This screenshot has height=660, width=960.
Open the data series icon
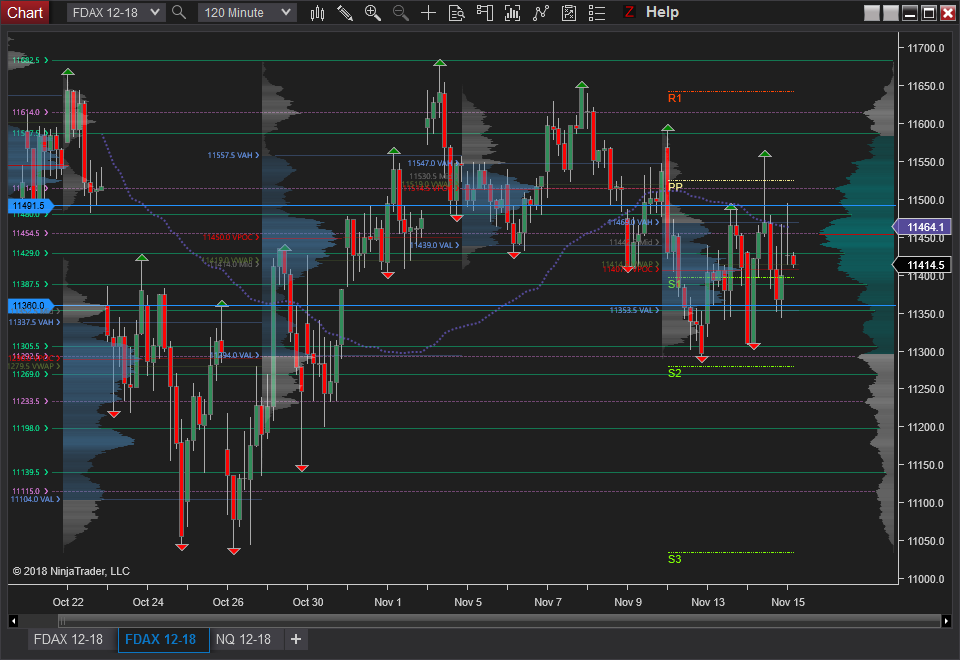pyautogui.click(x=512, y=13)
